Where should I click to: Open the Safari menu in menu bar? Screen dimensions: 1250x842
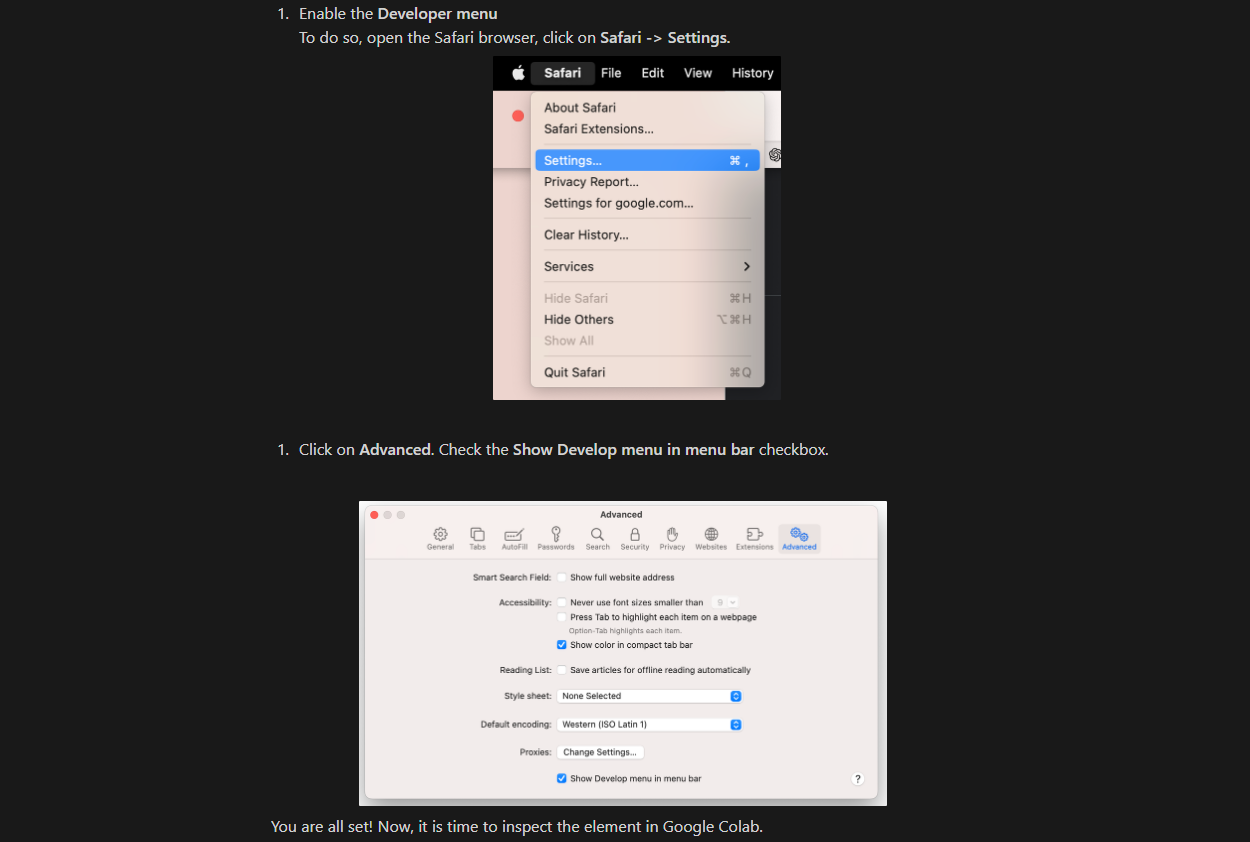point(562,73)
